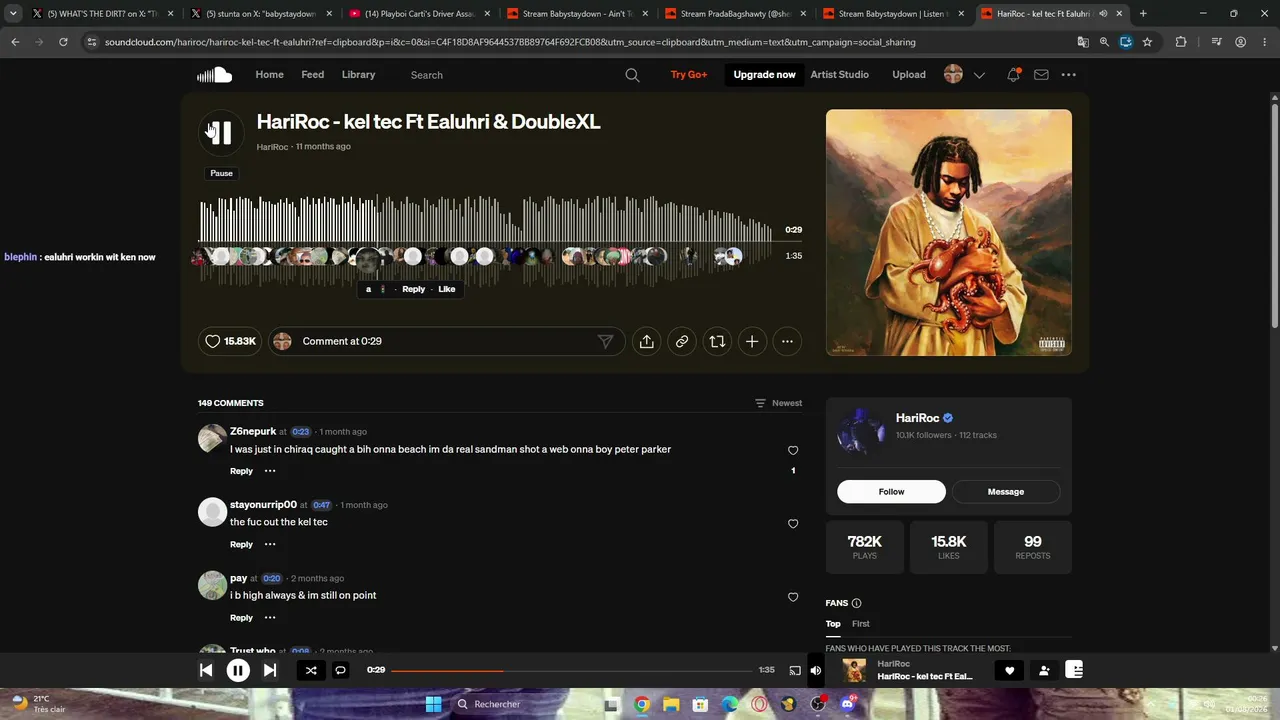Click the Try Go+ link
The height and width of the screenshot is (720, 1280).
(x=689, y=75)
